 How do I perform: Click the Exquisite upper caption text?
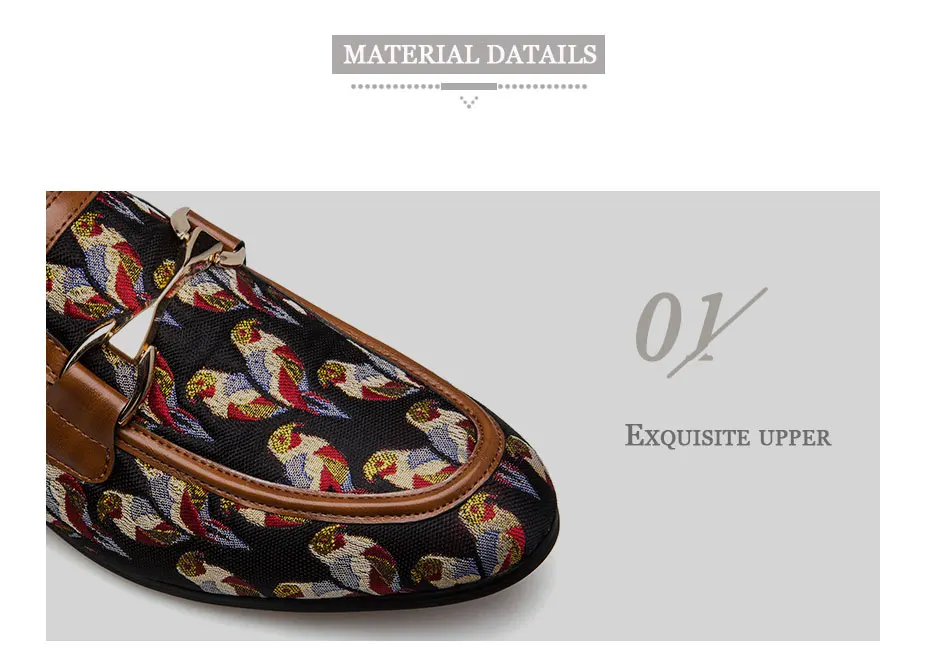pos(728,436)
